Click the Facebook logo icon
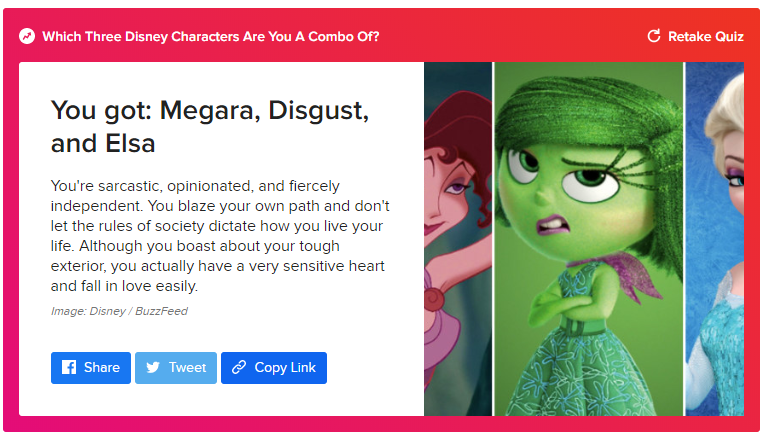This screenshot has height=442, width=764. [x=69, y=367]
